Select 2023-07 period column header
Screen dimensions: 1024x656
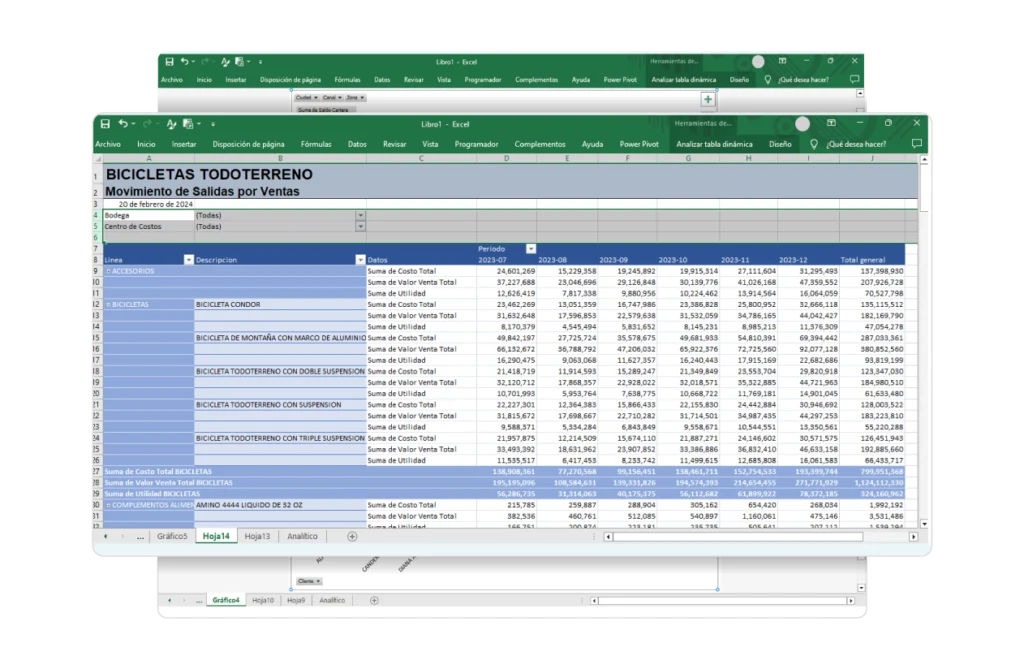click(x=506, y=260)
